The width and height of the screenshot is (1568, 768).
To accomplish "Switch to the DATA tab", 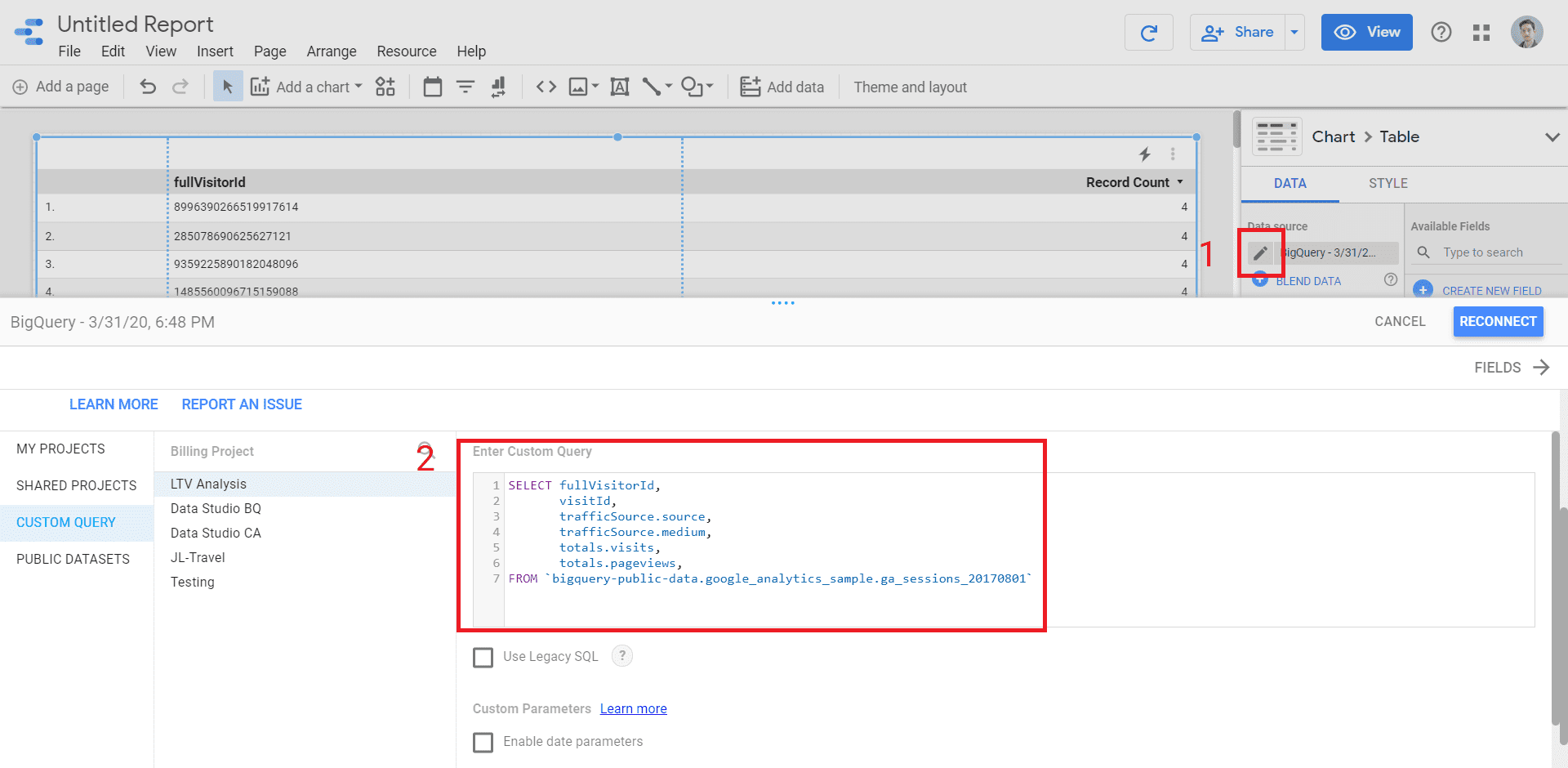I will click(x=1290, y=184).
